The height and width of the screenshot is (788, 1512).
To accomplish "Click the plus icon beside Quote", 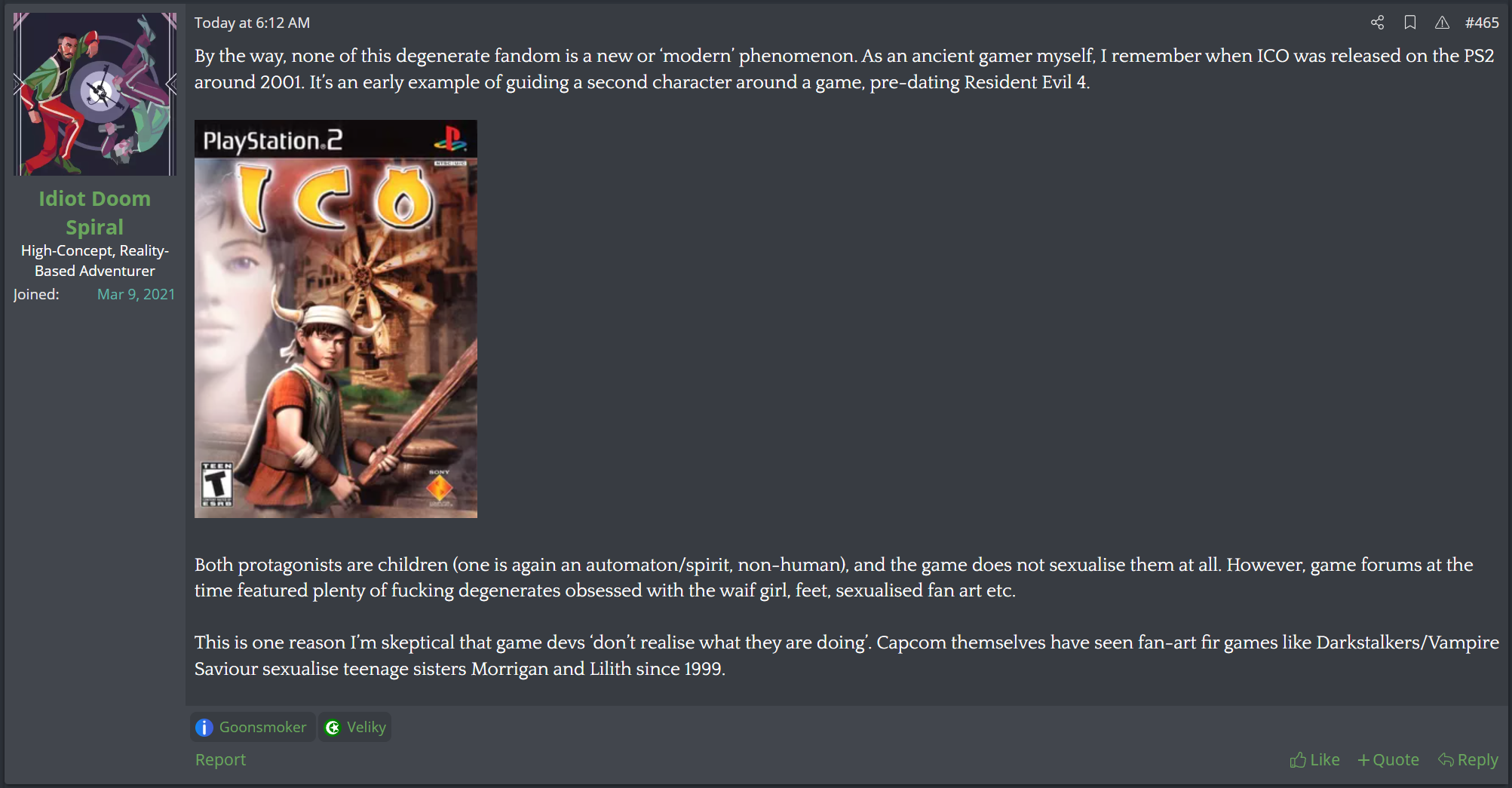I will [1363, 760].
